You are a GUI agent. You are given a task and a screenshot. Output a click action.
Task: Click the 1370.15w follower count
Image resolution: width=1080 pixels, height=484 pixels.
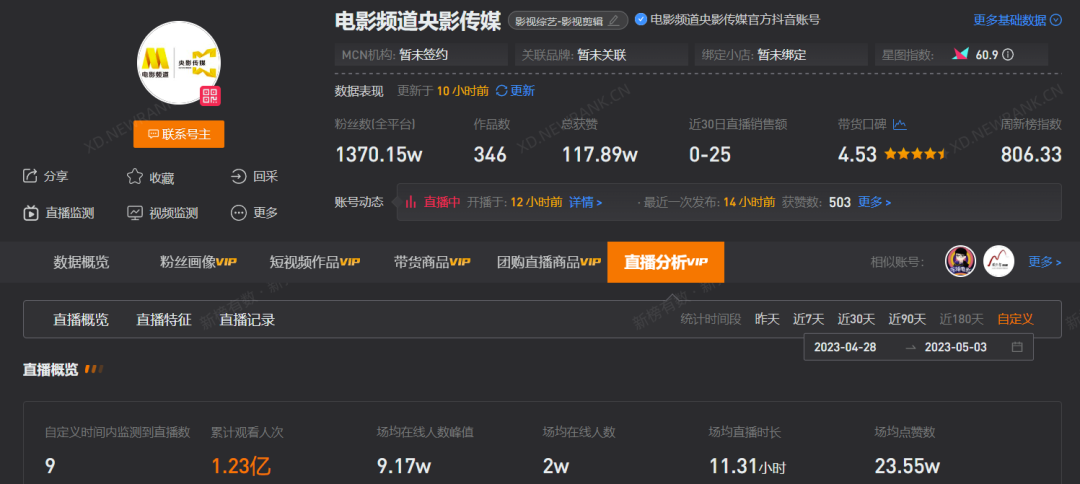point(379,155)
